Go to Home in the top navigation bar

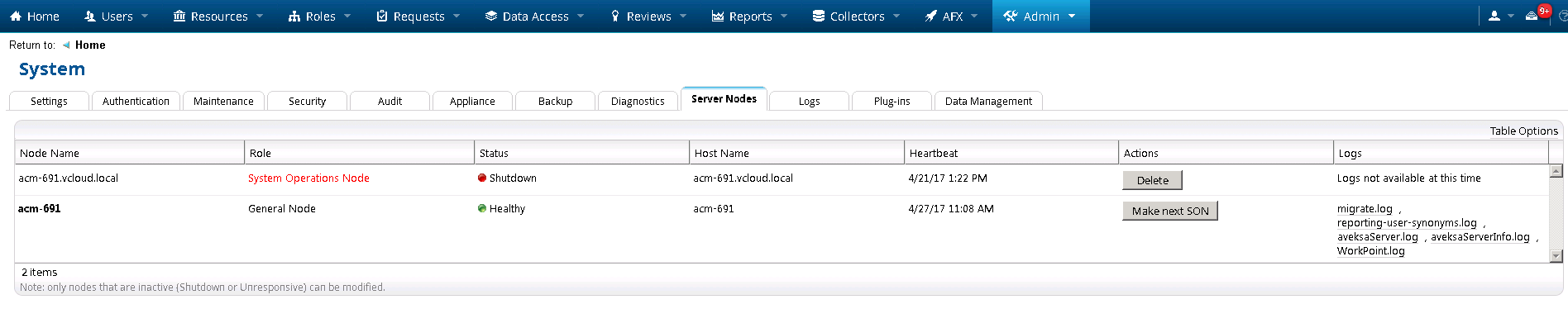[35, 16]
